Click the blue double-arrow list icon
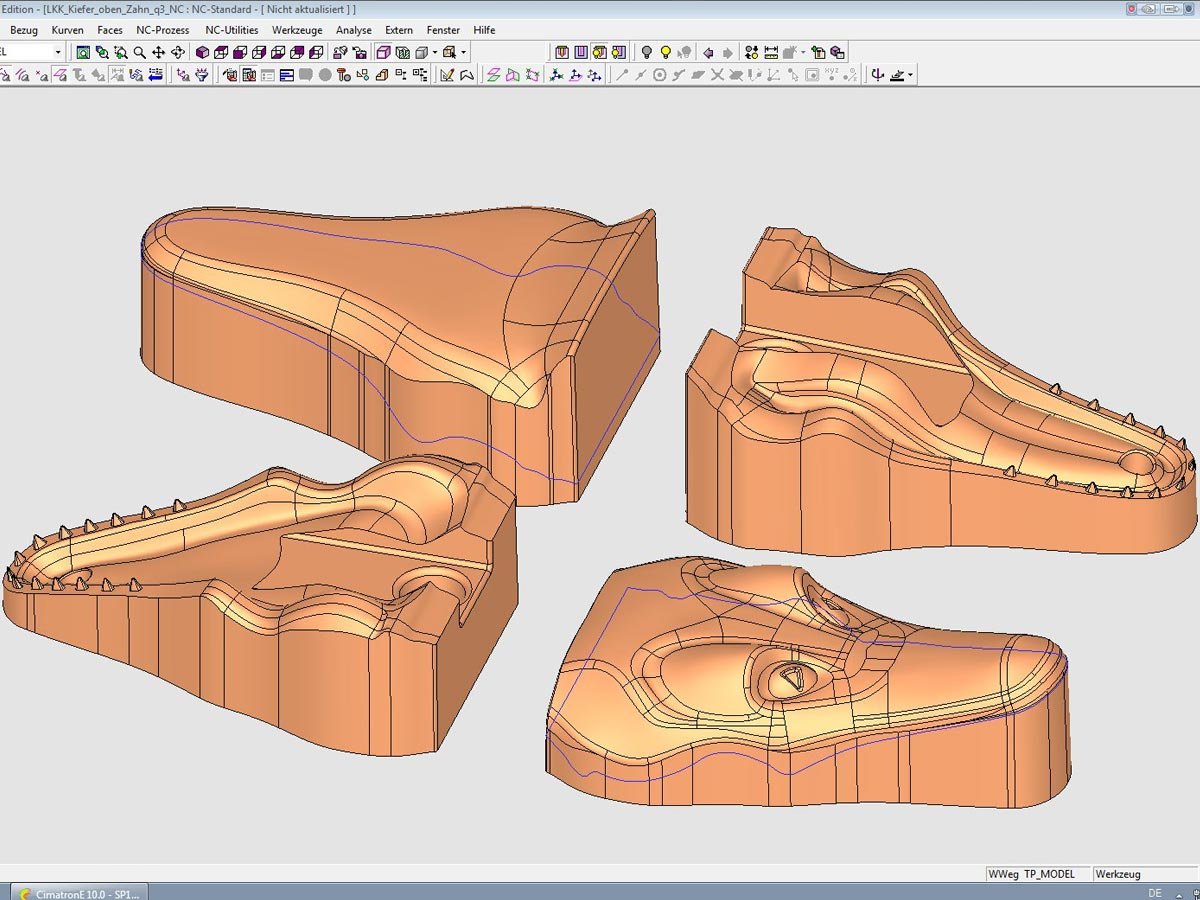1200x900 pixels. pos(155,74)
